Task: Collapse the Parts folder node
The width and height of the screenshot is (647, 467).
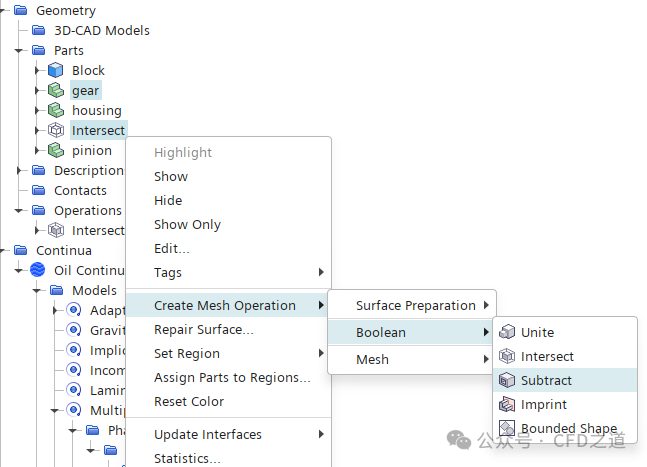Action: coord(19,50)
